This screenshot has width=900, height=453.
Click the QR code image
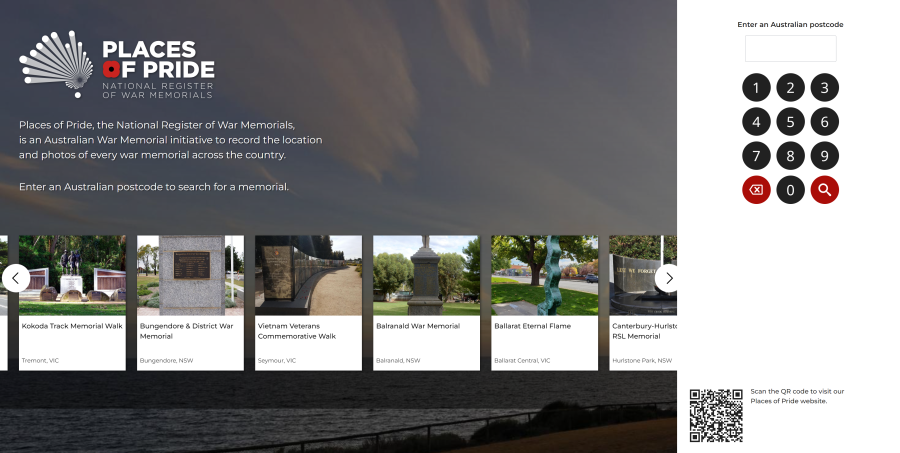716,416
